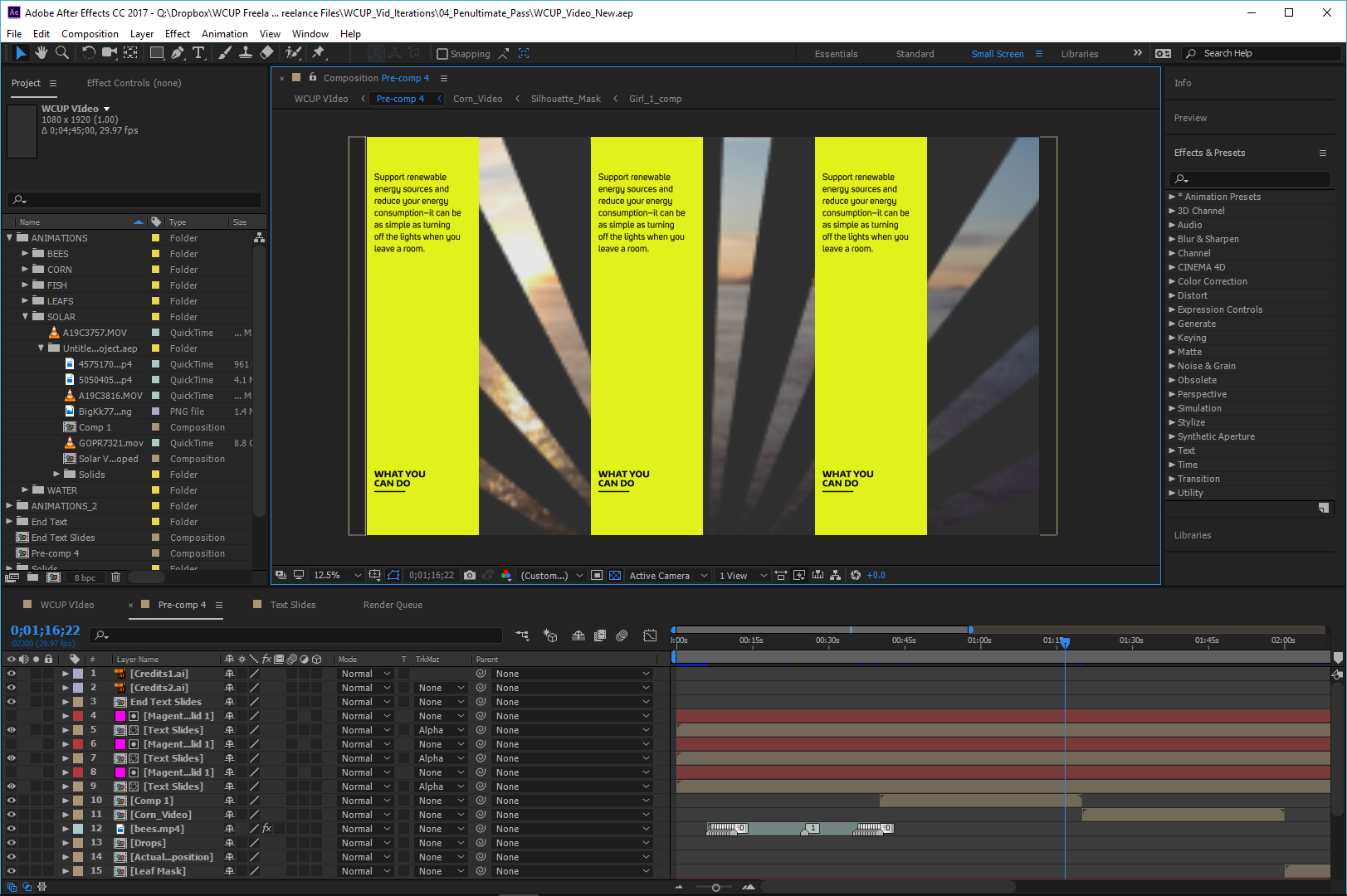Toggle the transparency grid in viewer
The width and height of the screenshot is (1347, 896).
coord(615,575)
